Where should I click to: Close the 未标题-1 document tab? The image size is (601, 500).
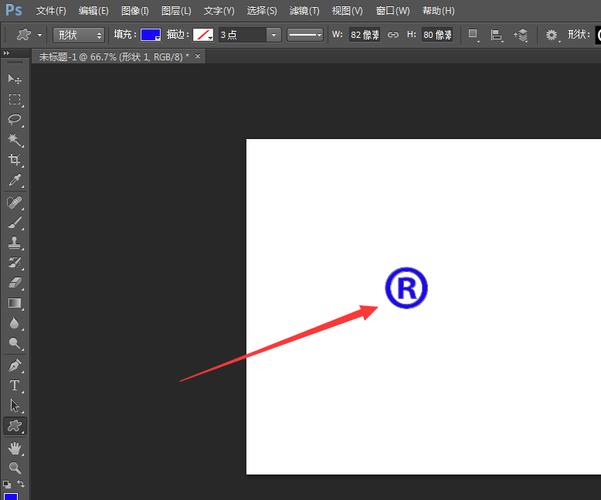(x=197, y=56)
